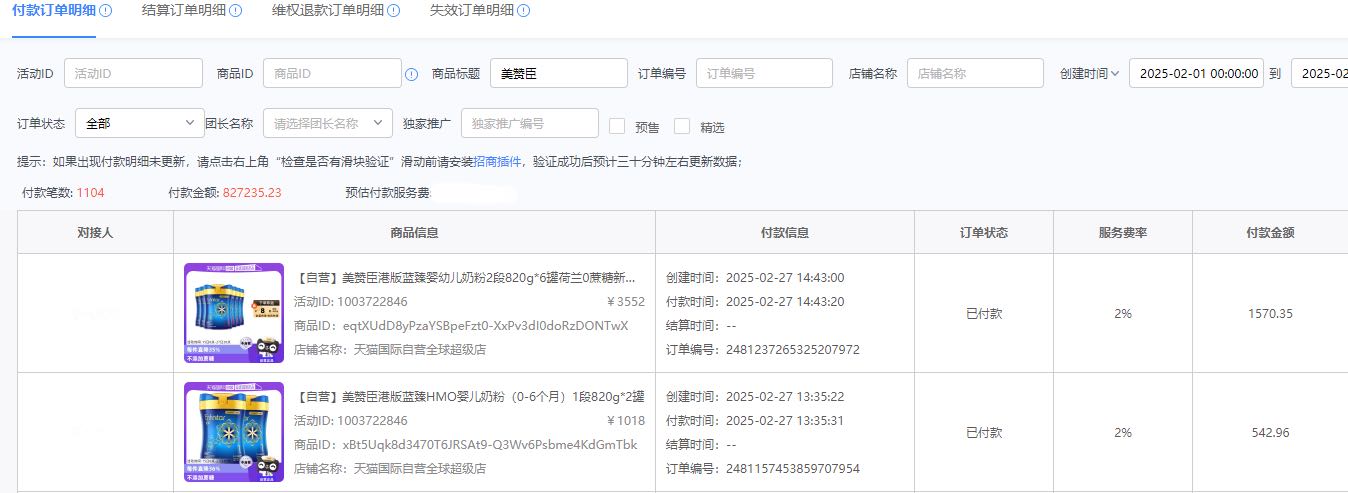The image size is (1348, 493).
Task: Click 付款信息 column header
Action: point(785,232)
